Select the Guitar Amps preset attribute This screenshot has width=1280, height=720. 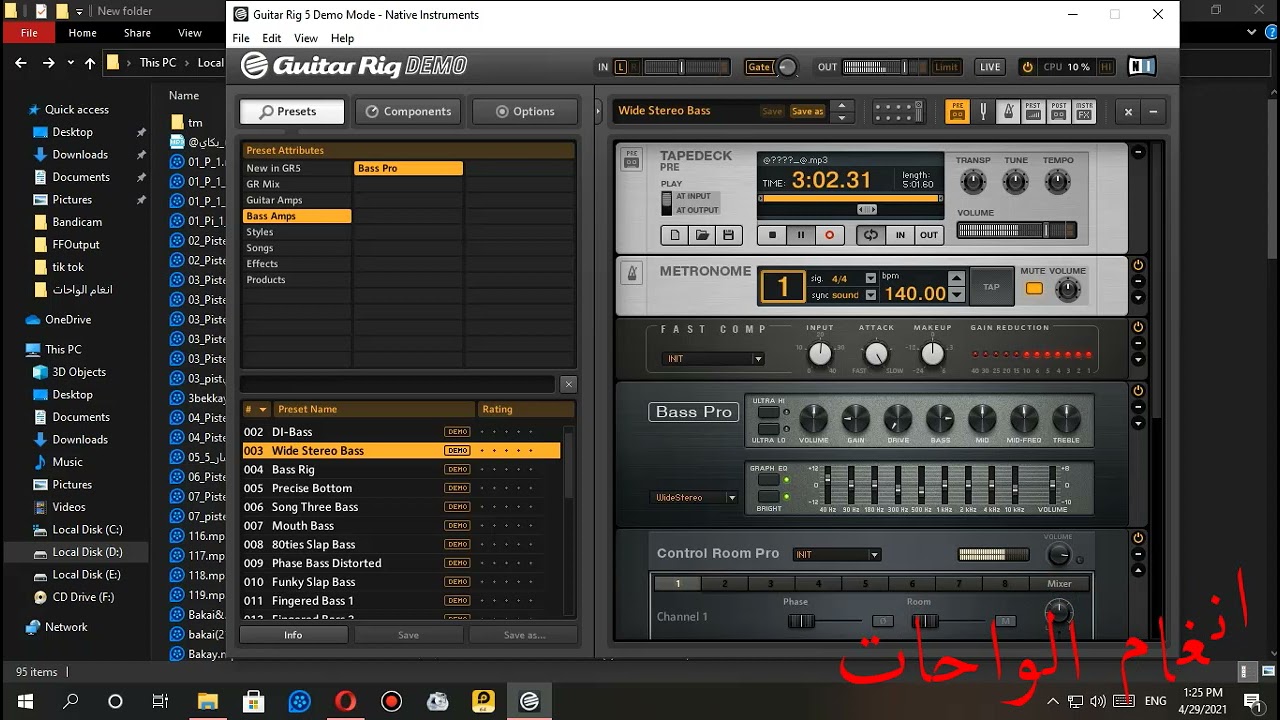(297, 200)
